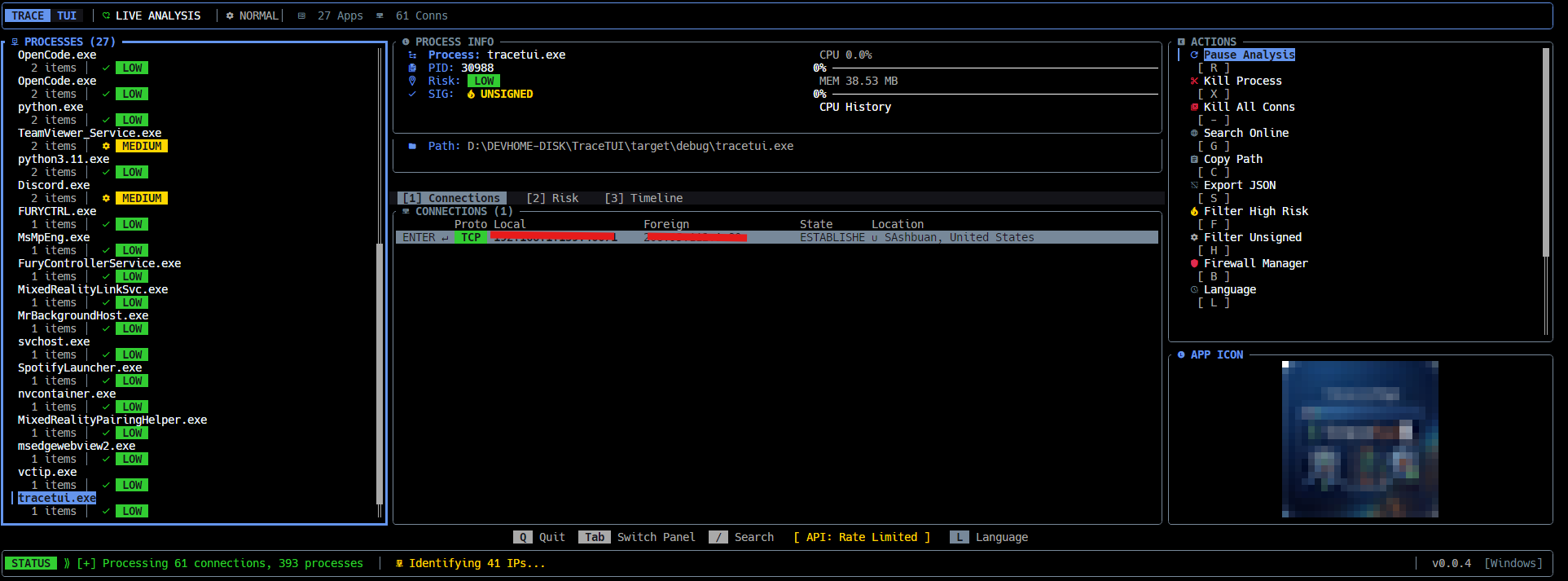Viewport: 1568px width, 581px height.
Task: Click the Conns counter icon in header
Action: 380,15
